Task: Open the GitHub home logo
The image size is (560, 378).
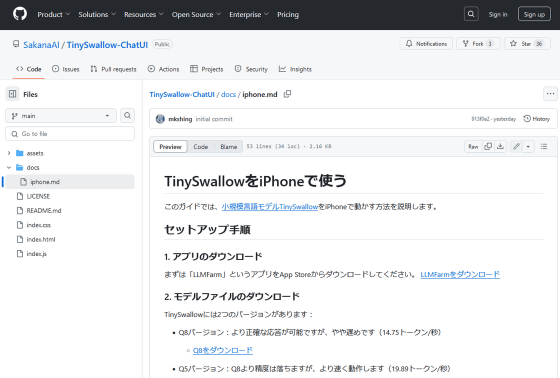Action: click(20, 14)
